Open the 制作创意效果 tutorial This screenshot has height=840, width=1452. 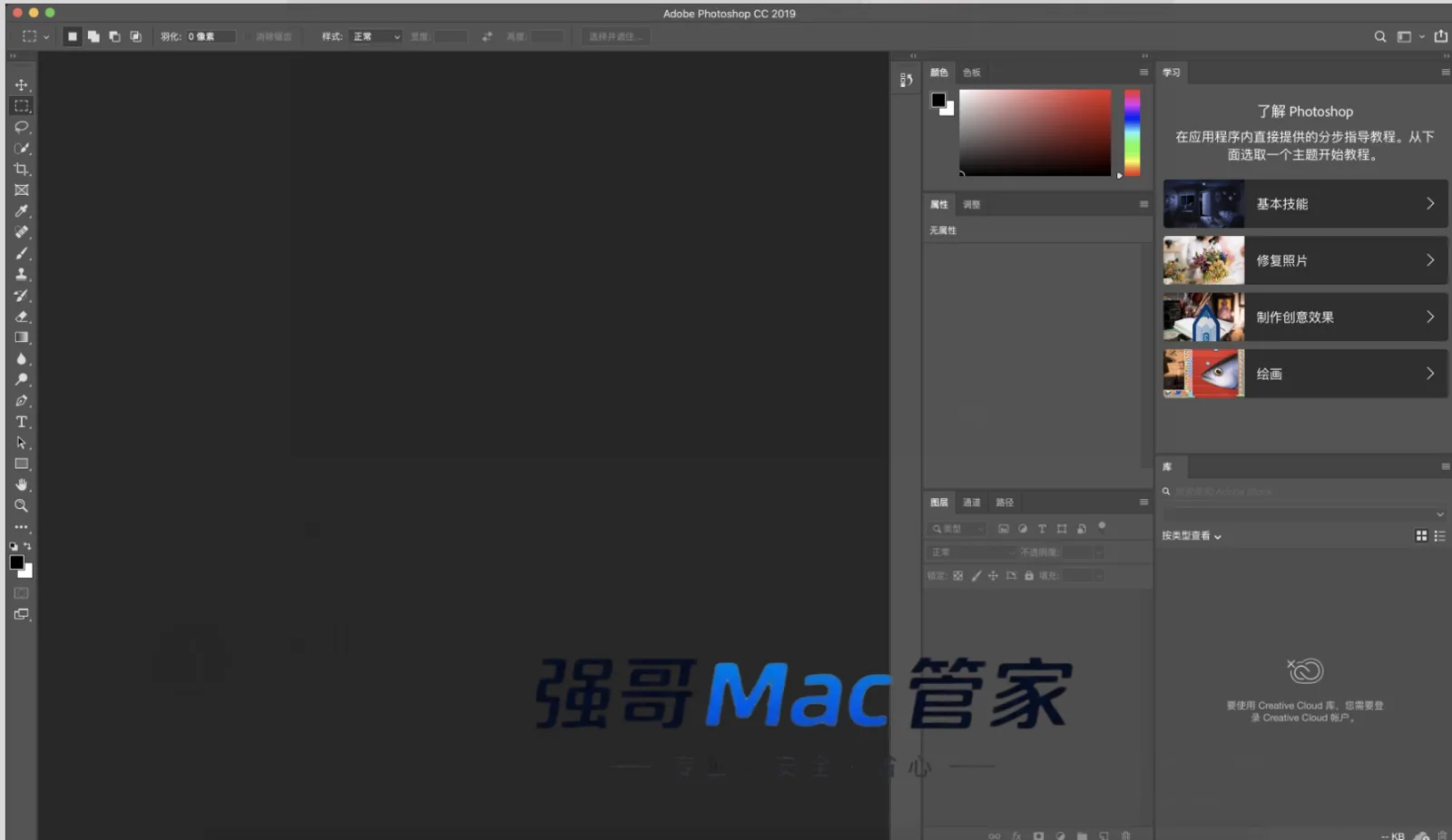1305,317
